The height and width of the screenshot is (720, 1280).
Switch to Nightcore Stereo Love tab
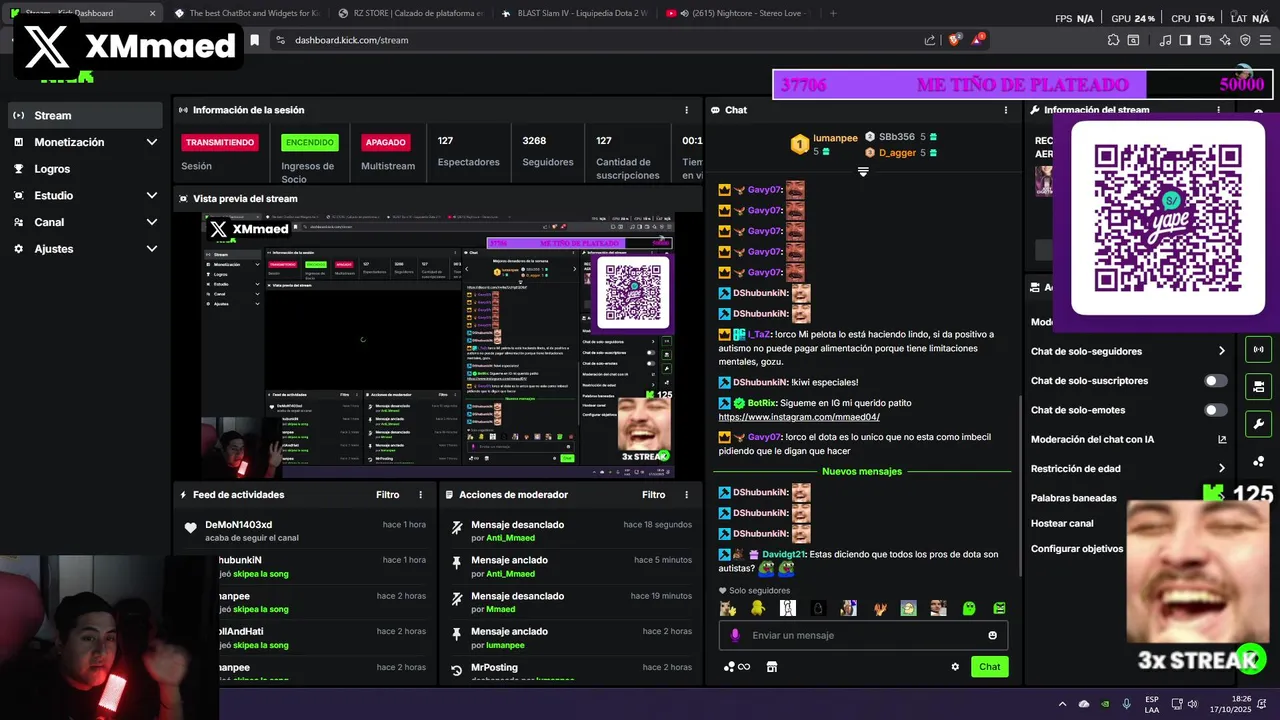coord(738,13)
